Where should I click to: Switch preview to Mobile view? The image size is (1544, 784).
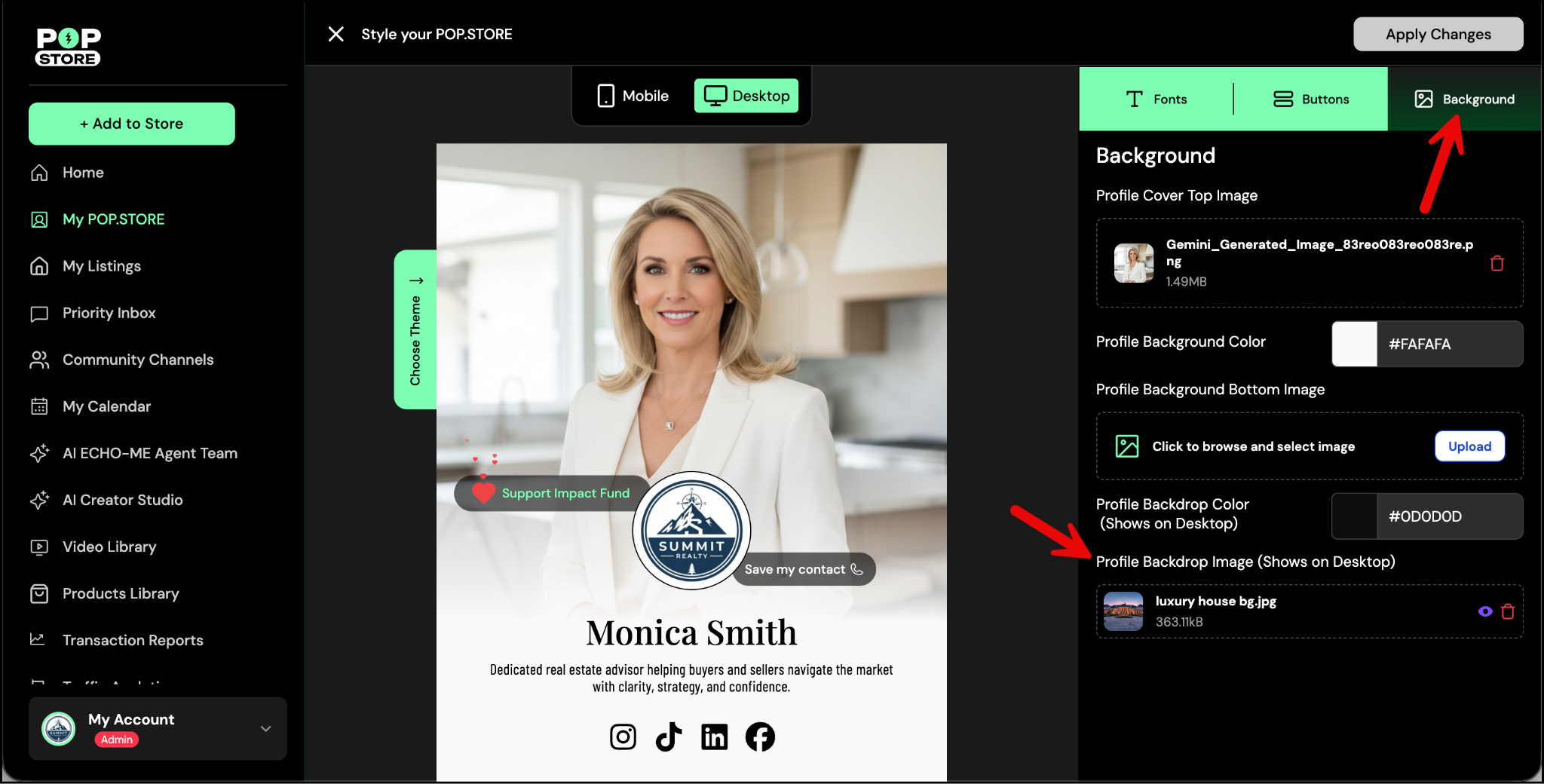coord(633,96)
